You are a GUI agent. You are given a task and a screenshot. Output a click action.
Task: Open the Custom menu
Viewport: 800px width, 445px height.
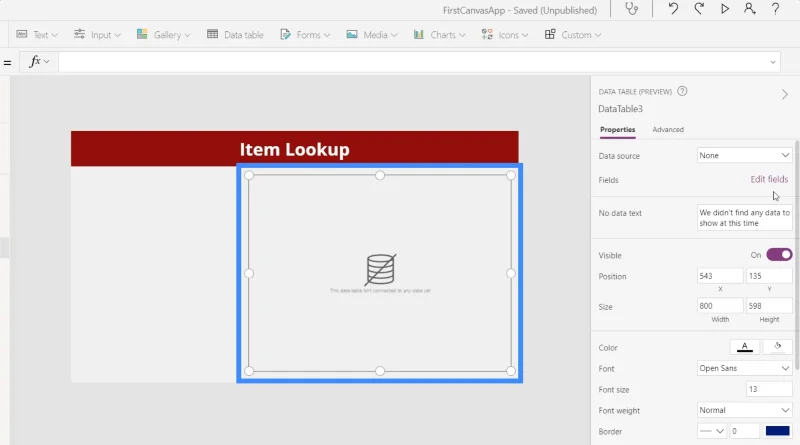(572, 35)
